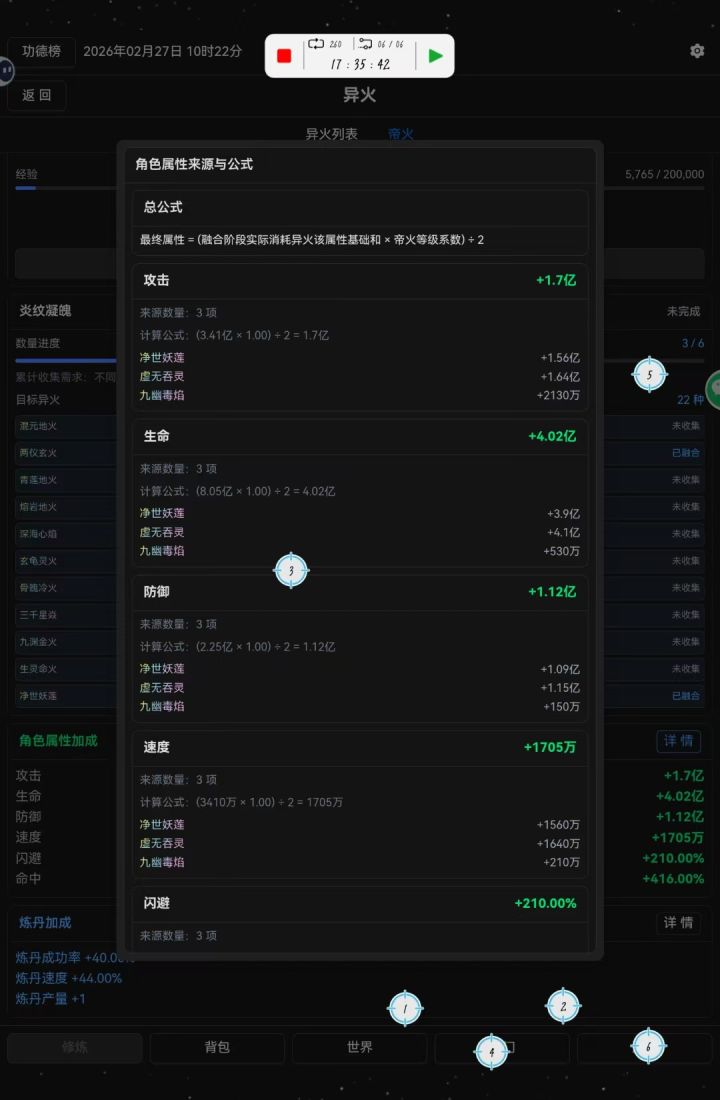Open 详情 for 炼丹加成

(x=679, y=923)
